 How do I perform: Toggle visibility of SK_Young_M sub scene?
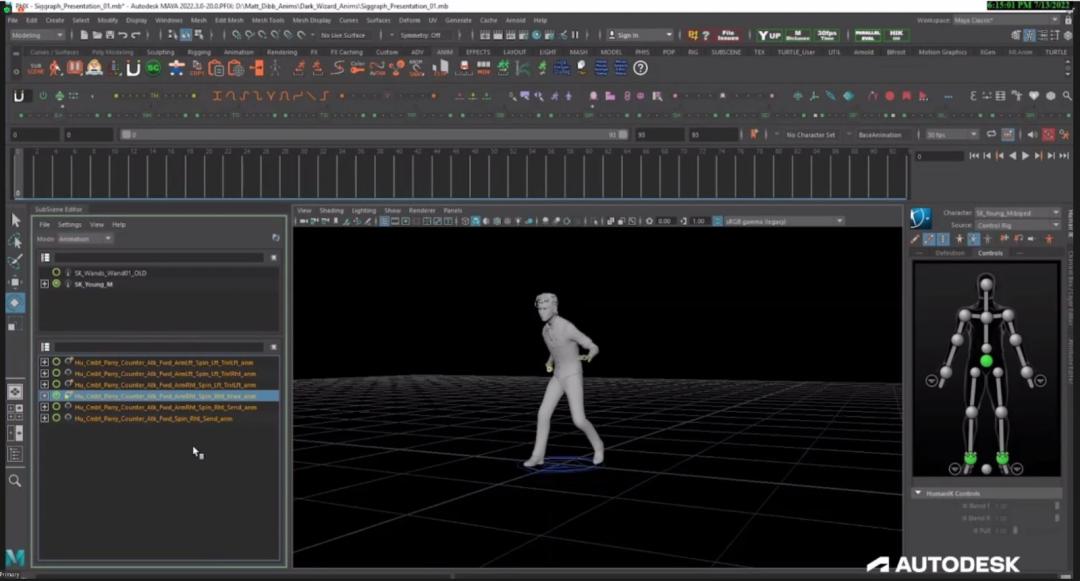click(x=56, y=284)
